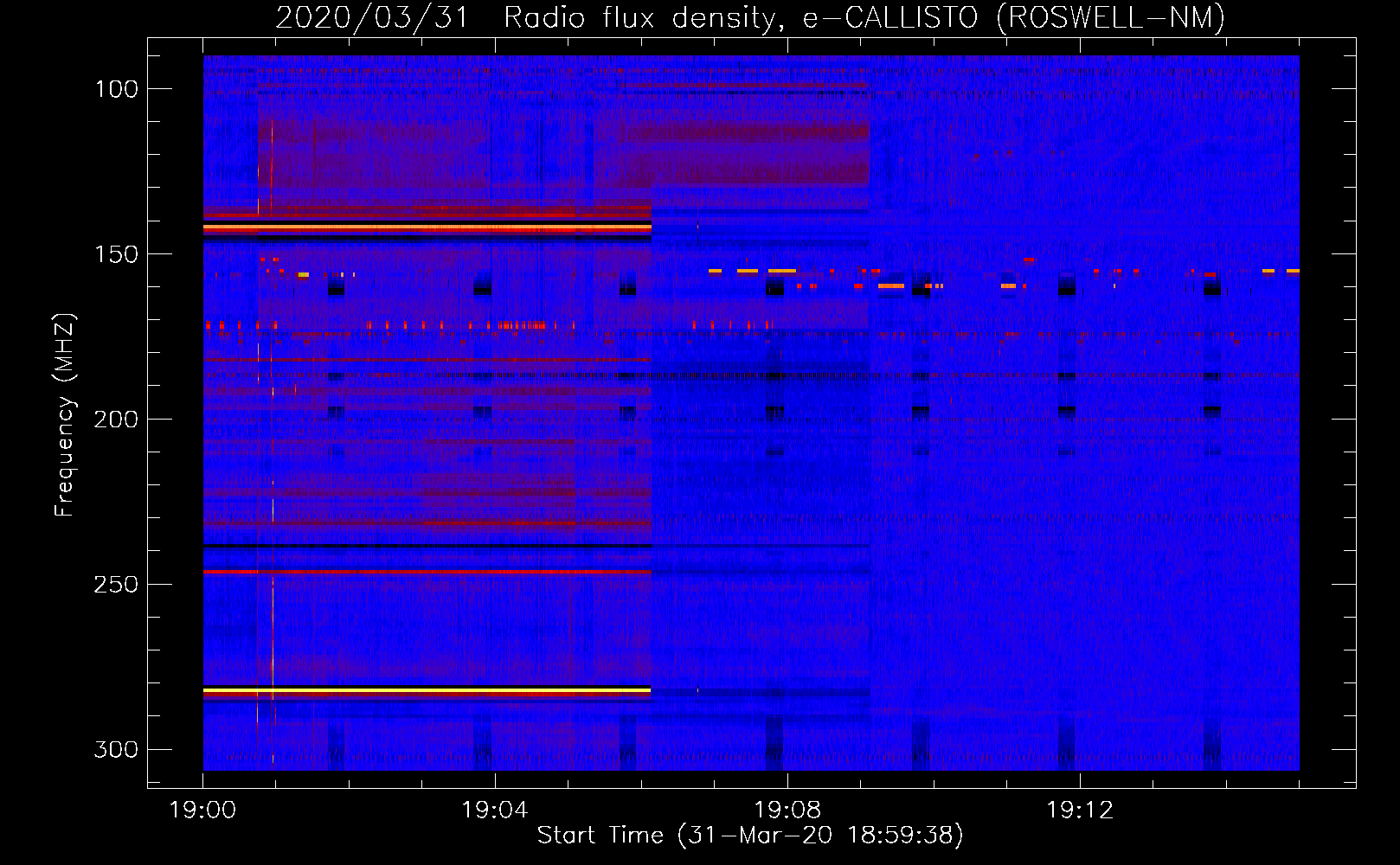The width and height of the screenshot is (1400, 865).
Task: Click the 19:00 time tick label
Action: (202, 811)
